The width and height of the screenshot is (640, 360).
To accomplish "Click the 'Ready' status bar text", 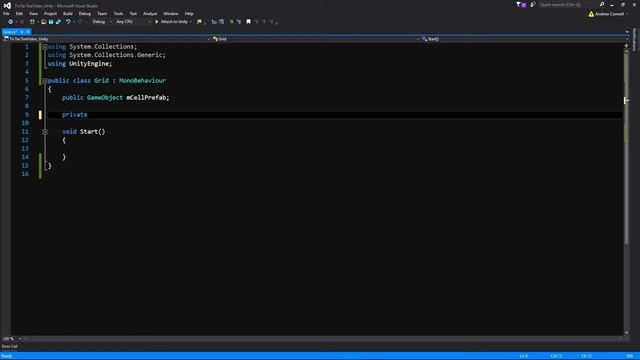I will pos(7,356).
